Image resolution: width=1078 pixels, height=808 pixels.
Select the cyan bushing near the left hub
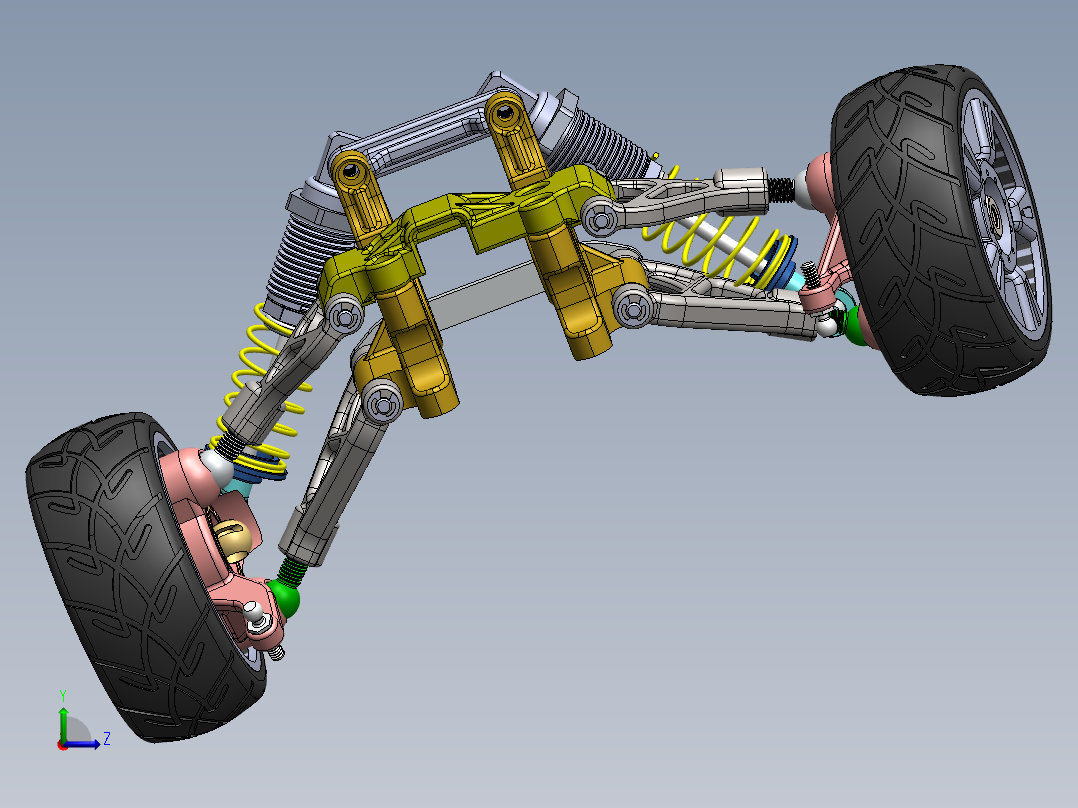236,487
